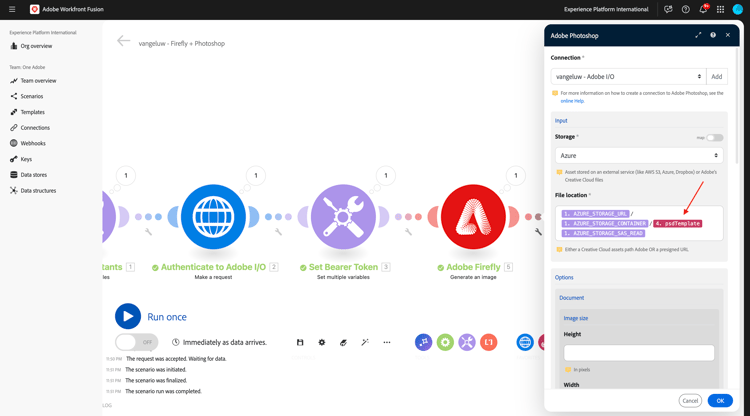This screenshot has width=750, height=416.
Task: Click the 4. psdTemplate variable pill
Action: (x=678, y=223)
